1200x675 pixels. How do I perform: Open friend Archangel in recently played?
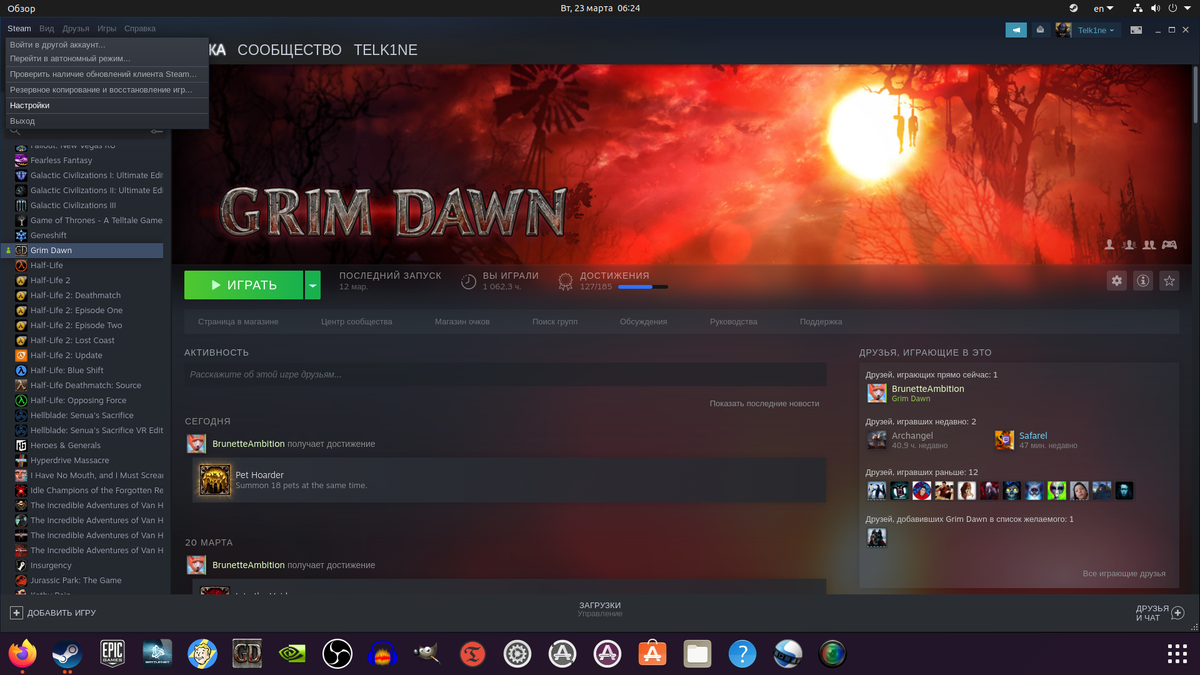coord(912,436)
